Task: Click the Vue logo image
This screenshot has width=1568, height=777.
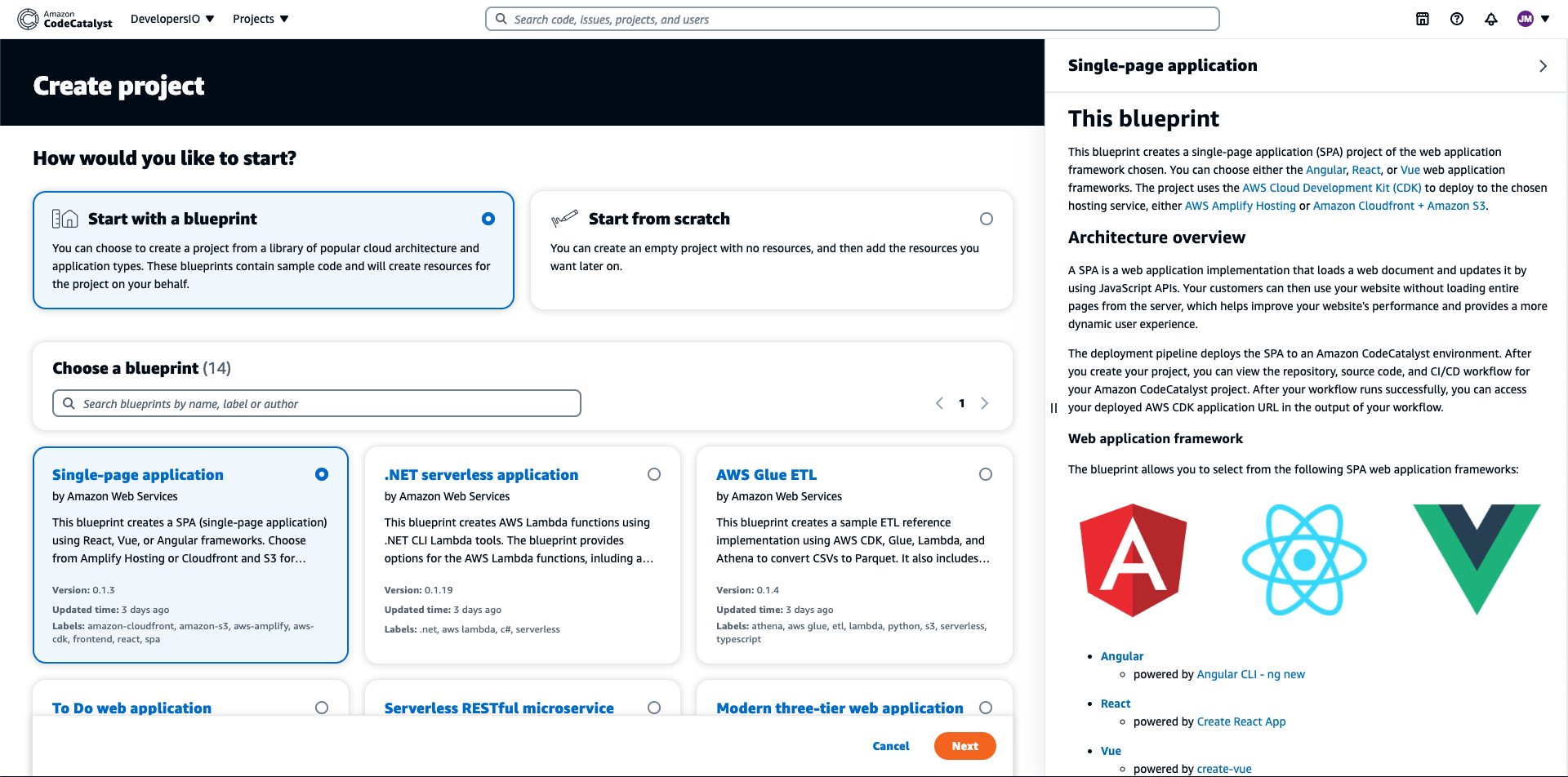Action: (1477, 559)
